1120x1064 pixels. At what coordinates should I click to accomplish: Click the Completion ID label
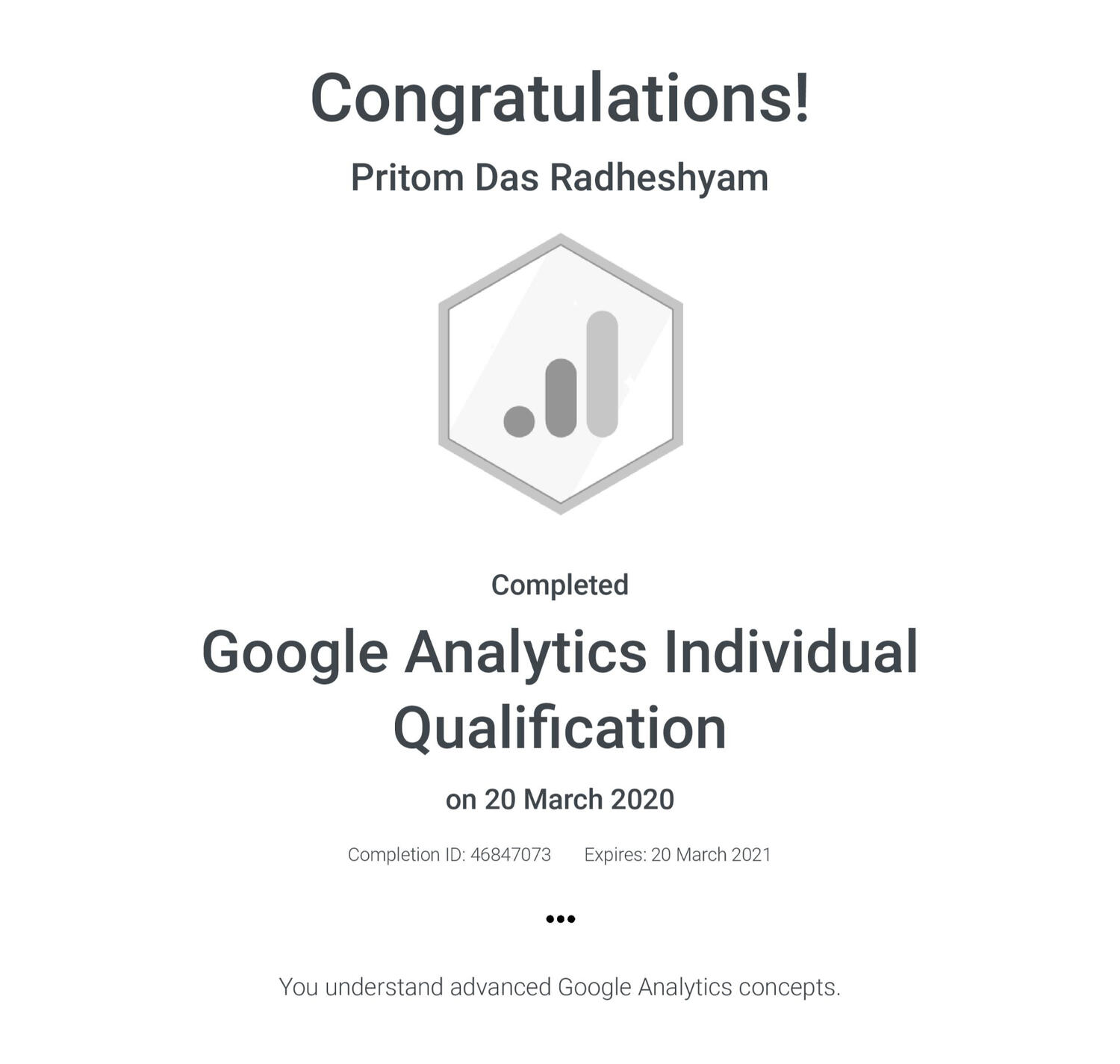[x=406, y=855]
